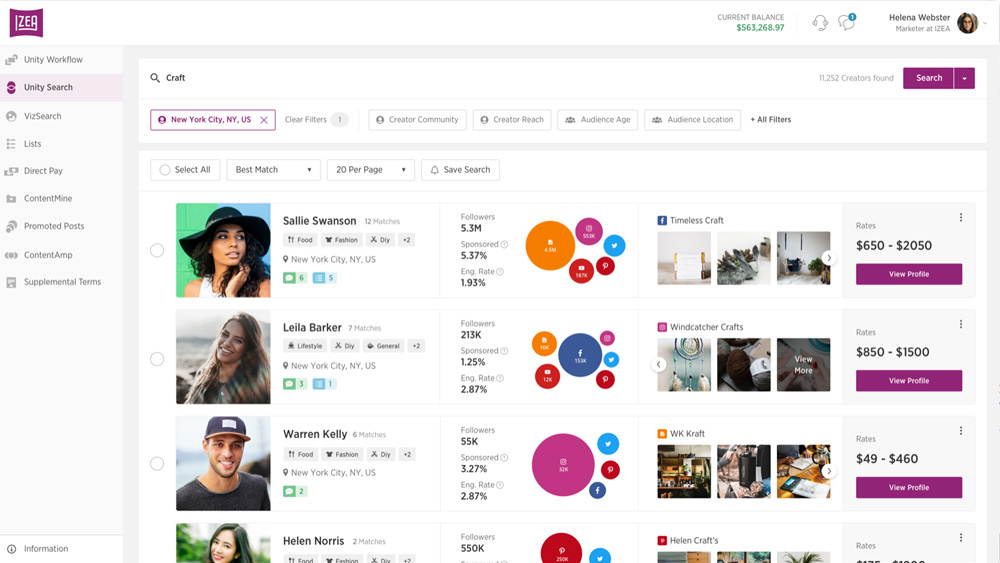The height and width of the screenshot is (563, 1000).
Task: Open Leila Barker's more options menu
Action: [961, 324]
